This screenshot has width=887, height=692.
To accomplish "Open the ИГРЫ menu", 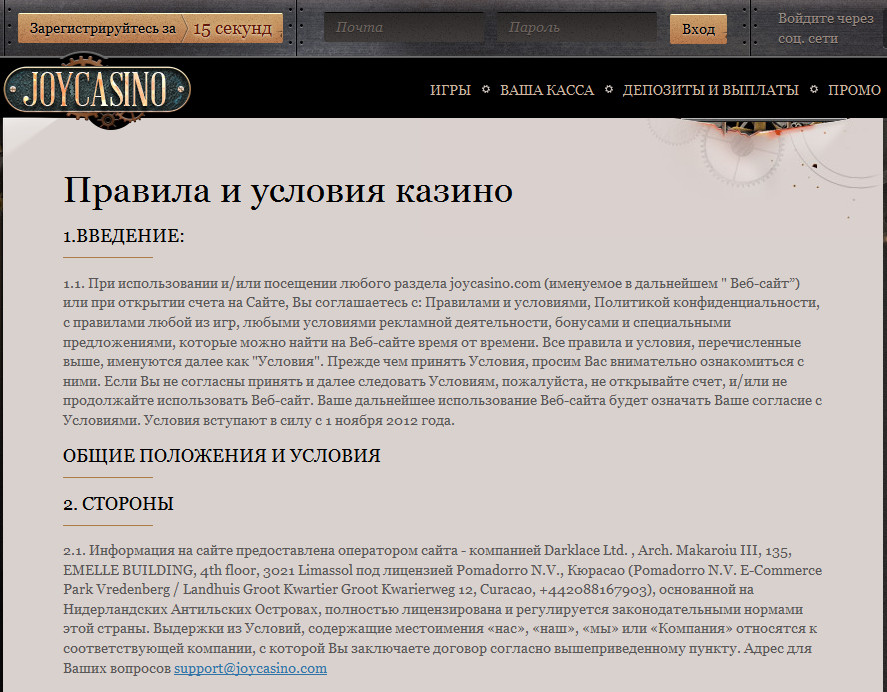I will 450,89.
